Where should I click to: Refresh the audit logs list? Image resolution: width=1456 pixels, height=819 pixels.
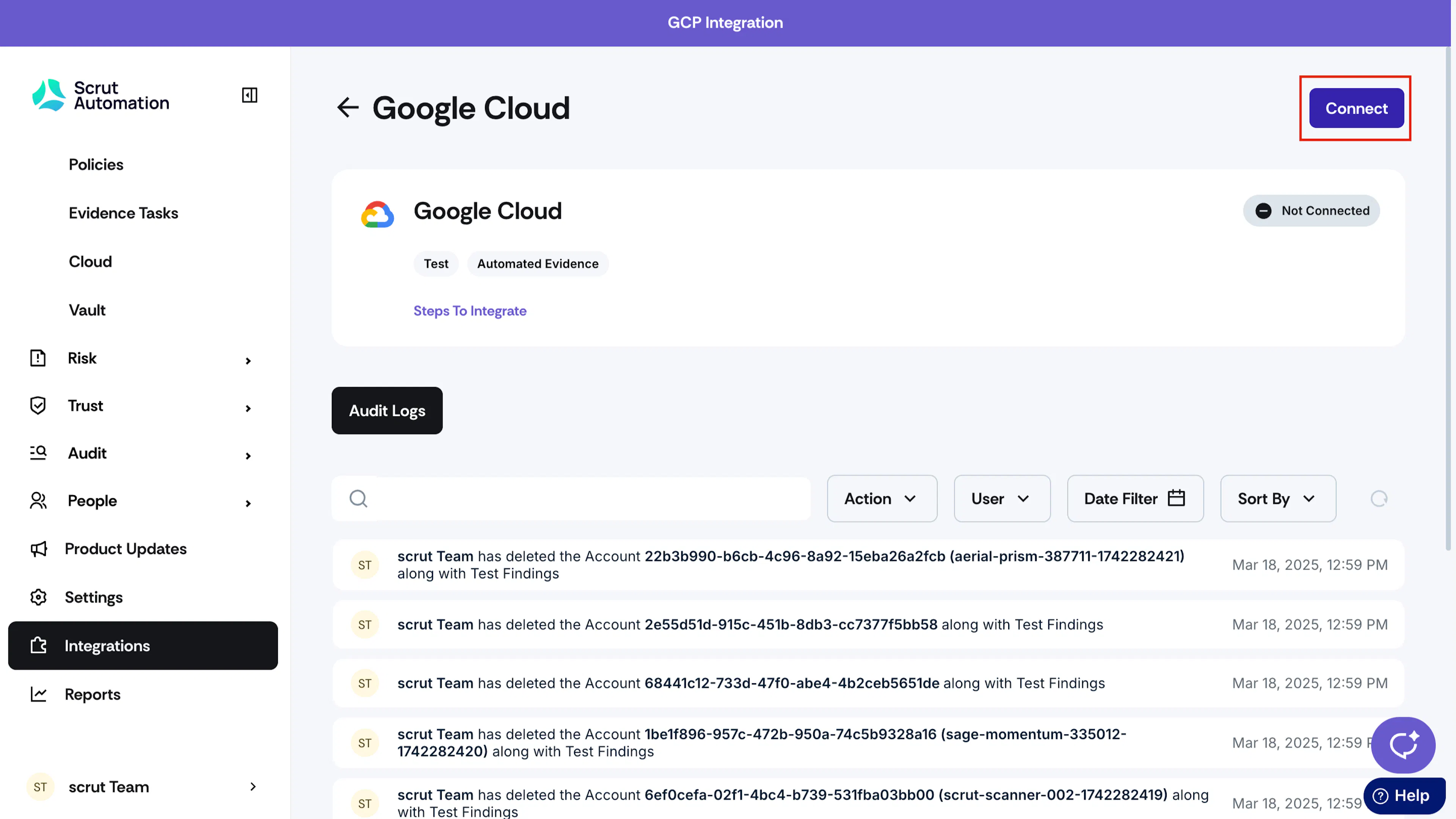pos(1379,499)
